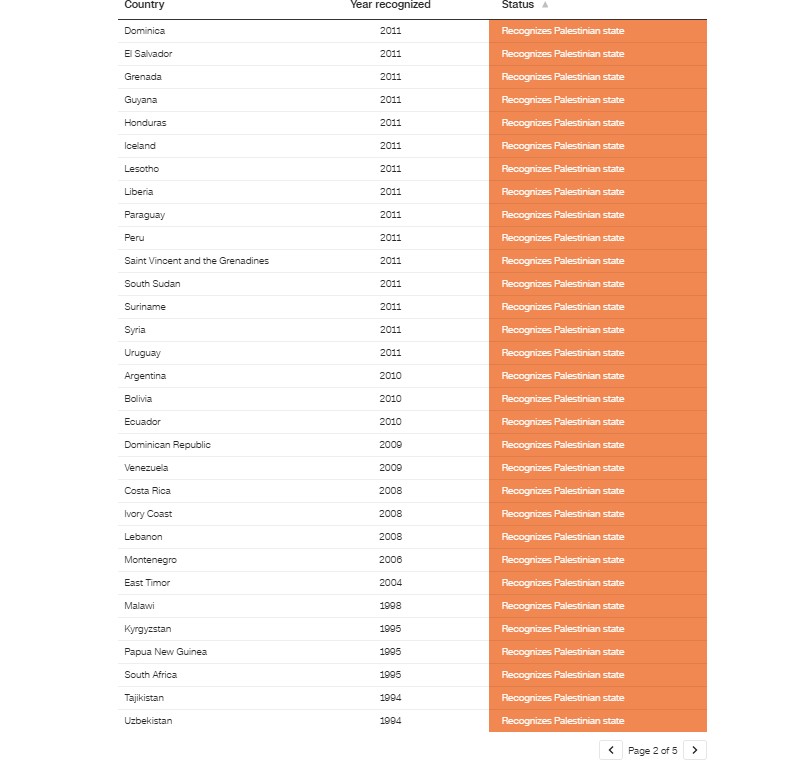The height and width of the screenshot is (772, 801).
Task: Click Montenegro's 2006 year cell
Action: 390,560
